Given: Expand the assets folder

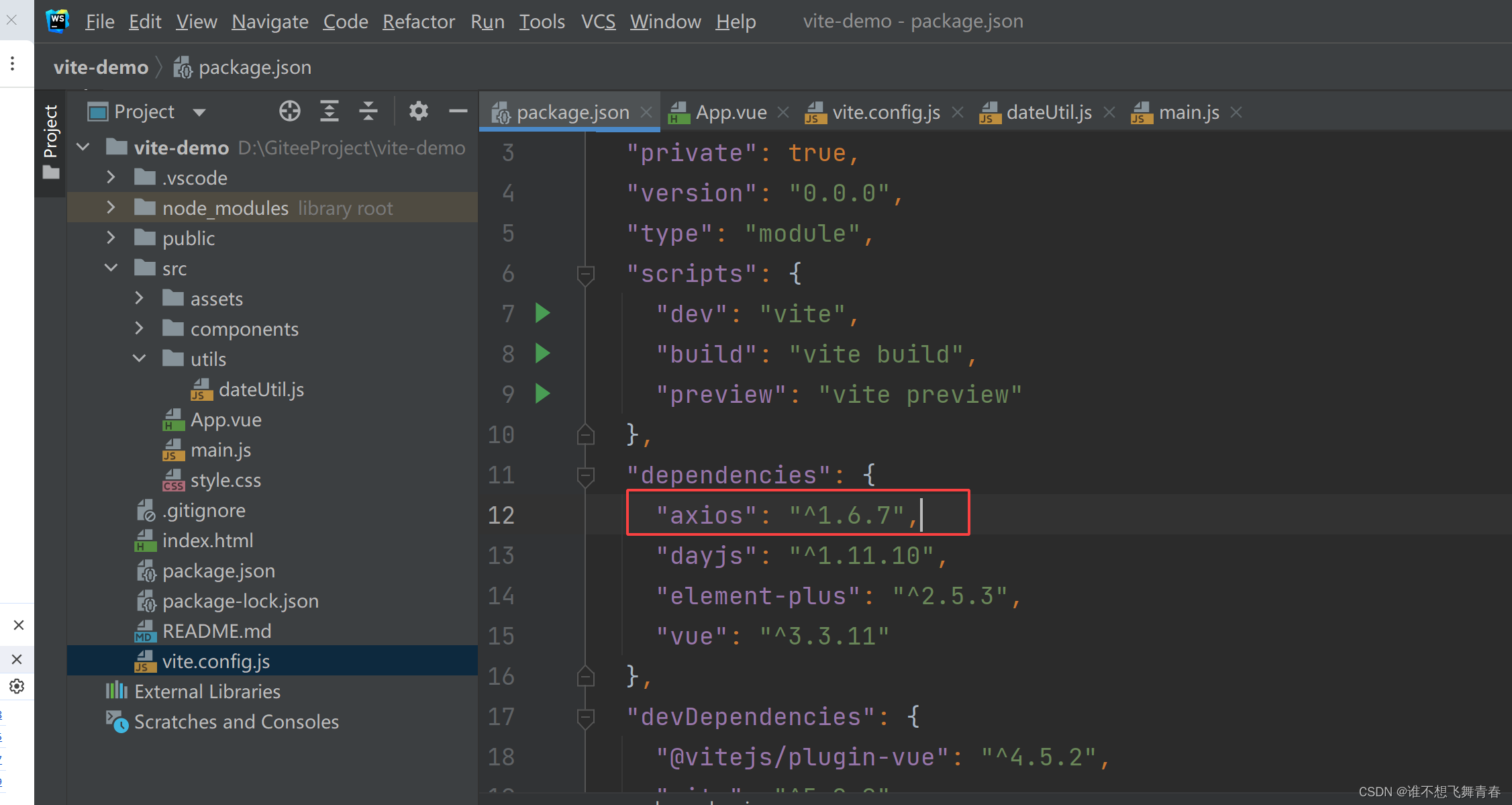Looking at the screenshot, I should [140, 298].
